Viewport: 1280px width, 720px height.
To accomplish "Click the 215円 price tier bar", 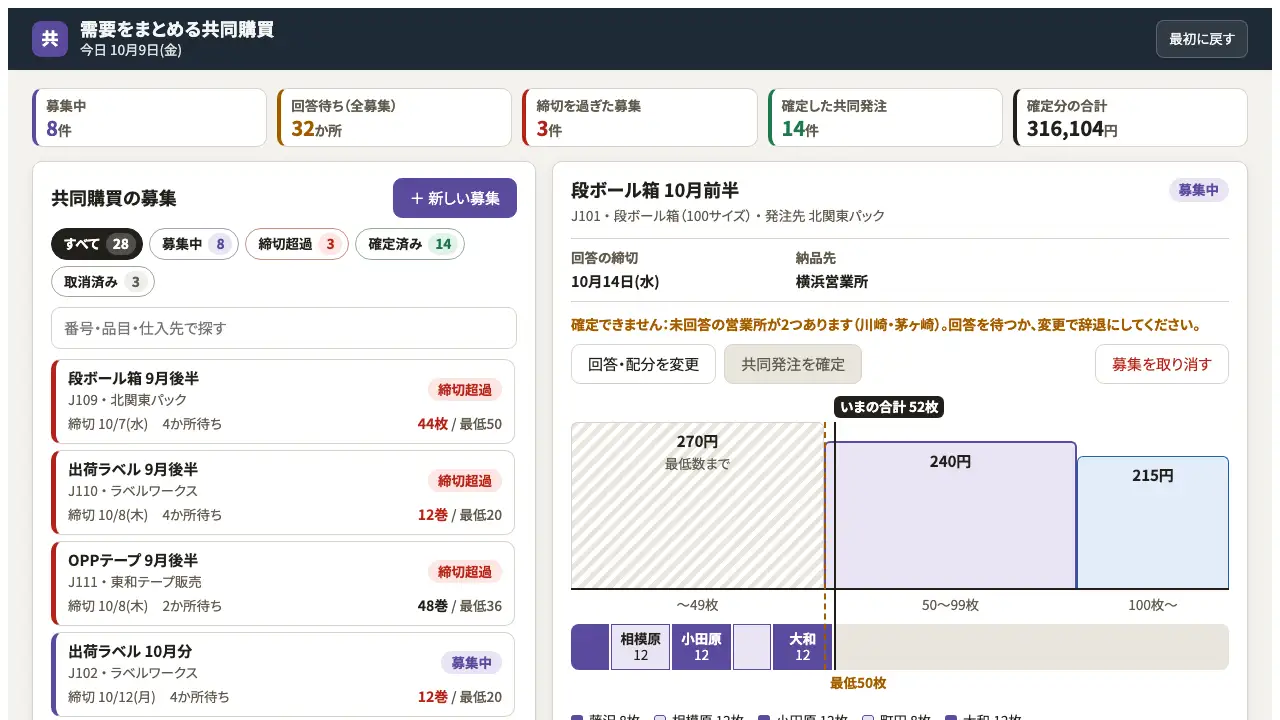I will [x=1153, y=522].
